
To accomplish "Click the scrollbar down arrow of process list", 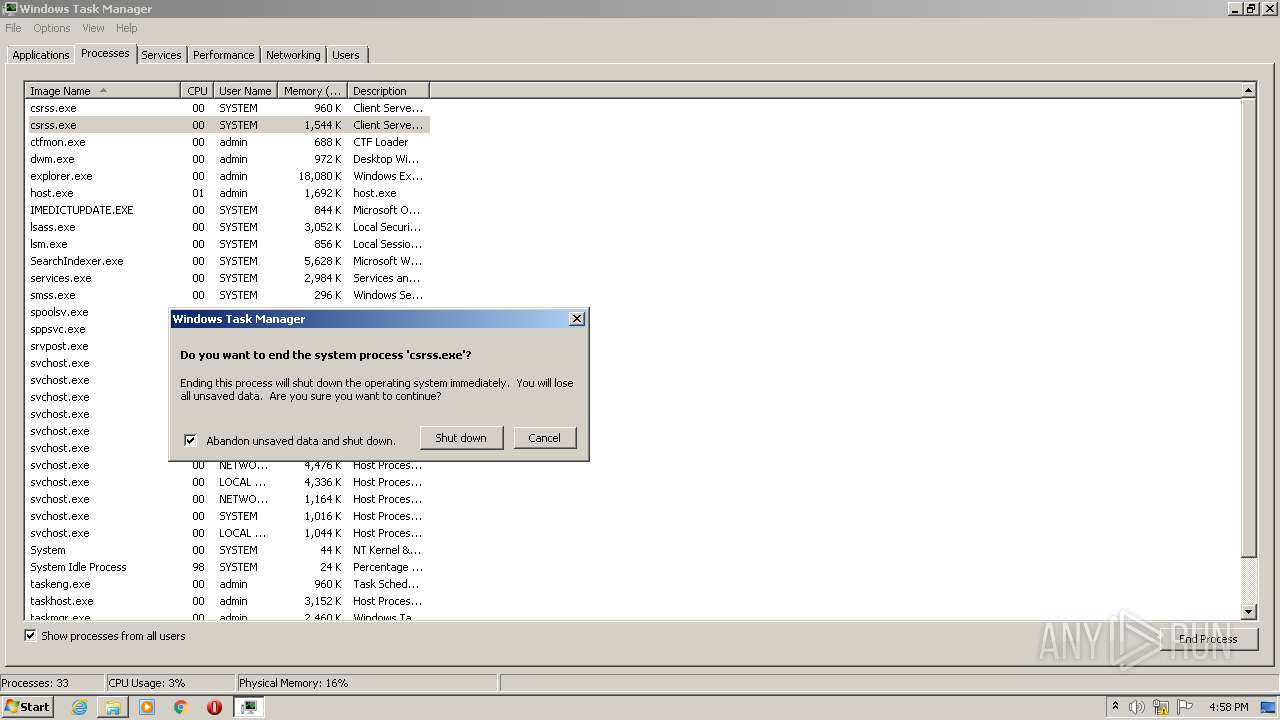I will pyautogui.click(x=1248, y=612).
